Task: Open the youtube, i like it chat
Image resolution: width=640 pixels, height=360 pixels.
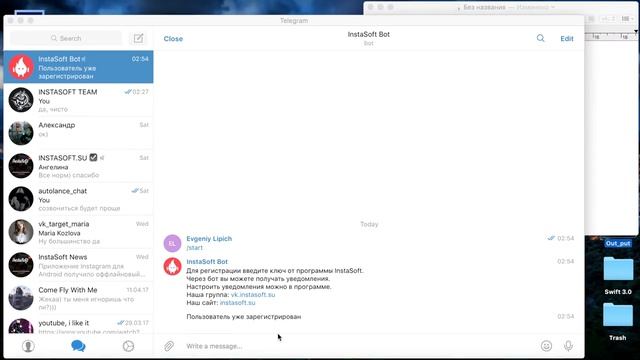Action: pyautogui.click(x=78, y=325)
